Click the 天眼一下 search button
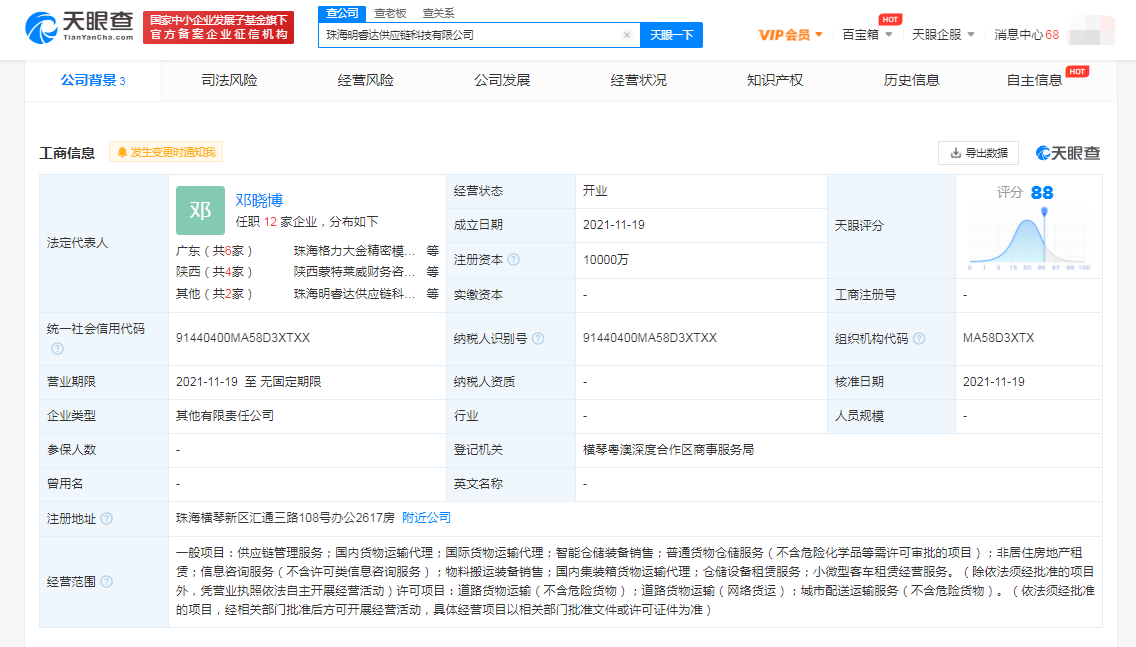This screenshot has height=647, width=1136. [x=672, y=34]
